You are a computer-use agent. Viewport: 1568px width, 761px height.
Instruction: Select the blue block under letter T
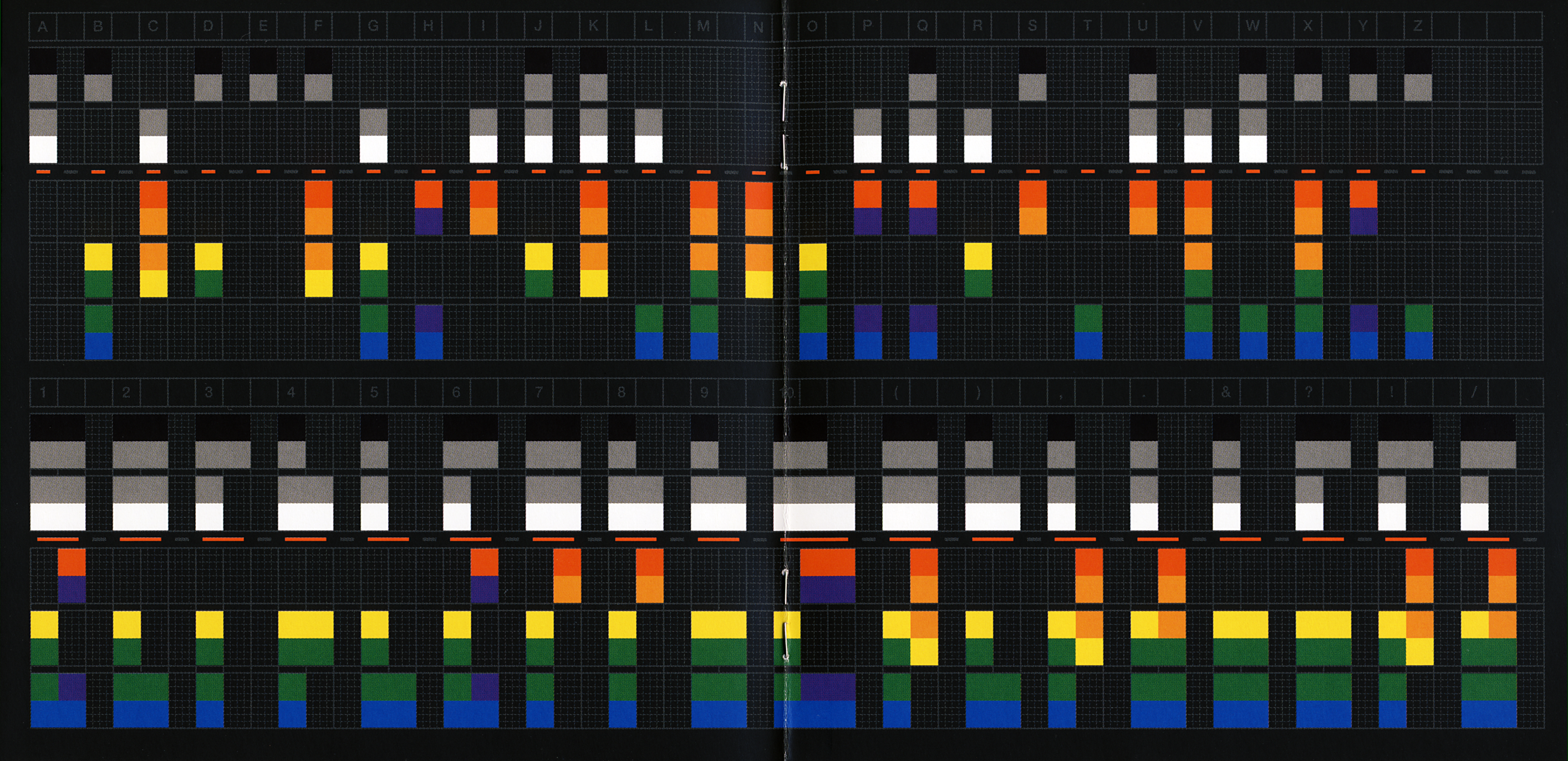point(1088,345)
